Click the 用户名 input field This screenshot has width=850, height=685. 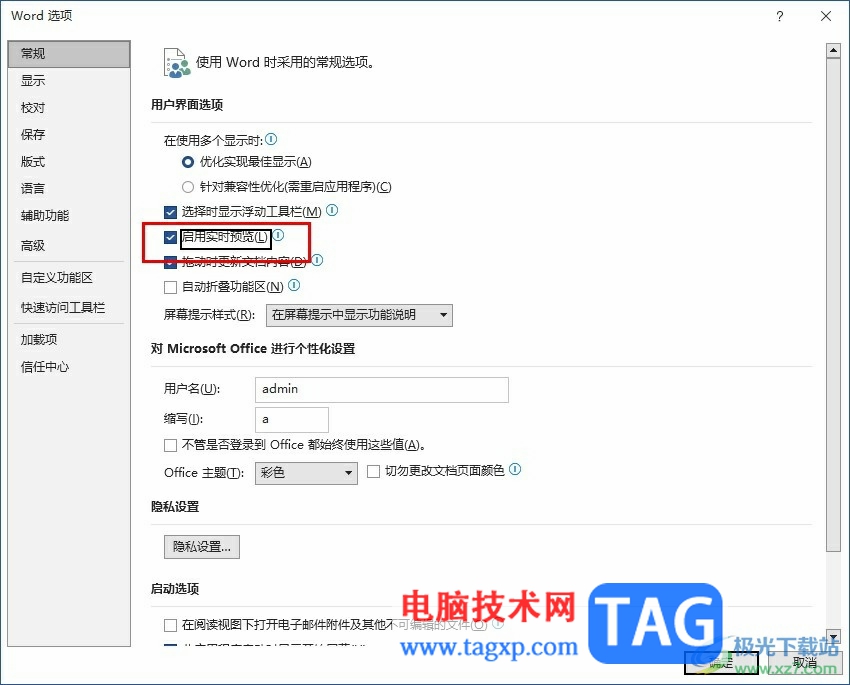tap(382, 390)
